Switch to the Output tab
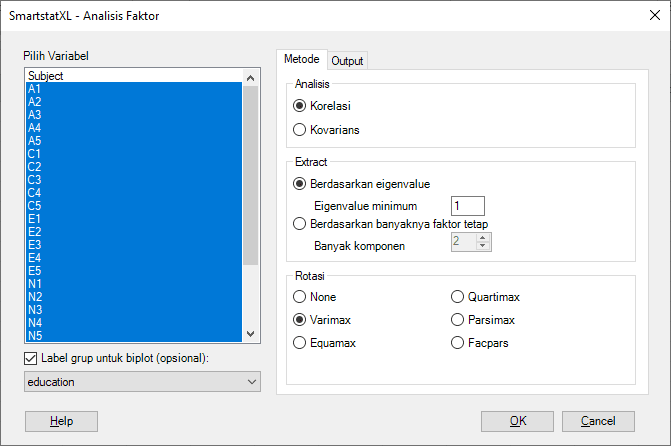 click(x=347, y=61)
